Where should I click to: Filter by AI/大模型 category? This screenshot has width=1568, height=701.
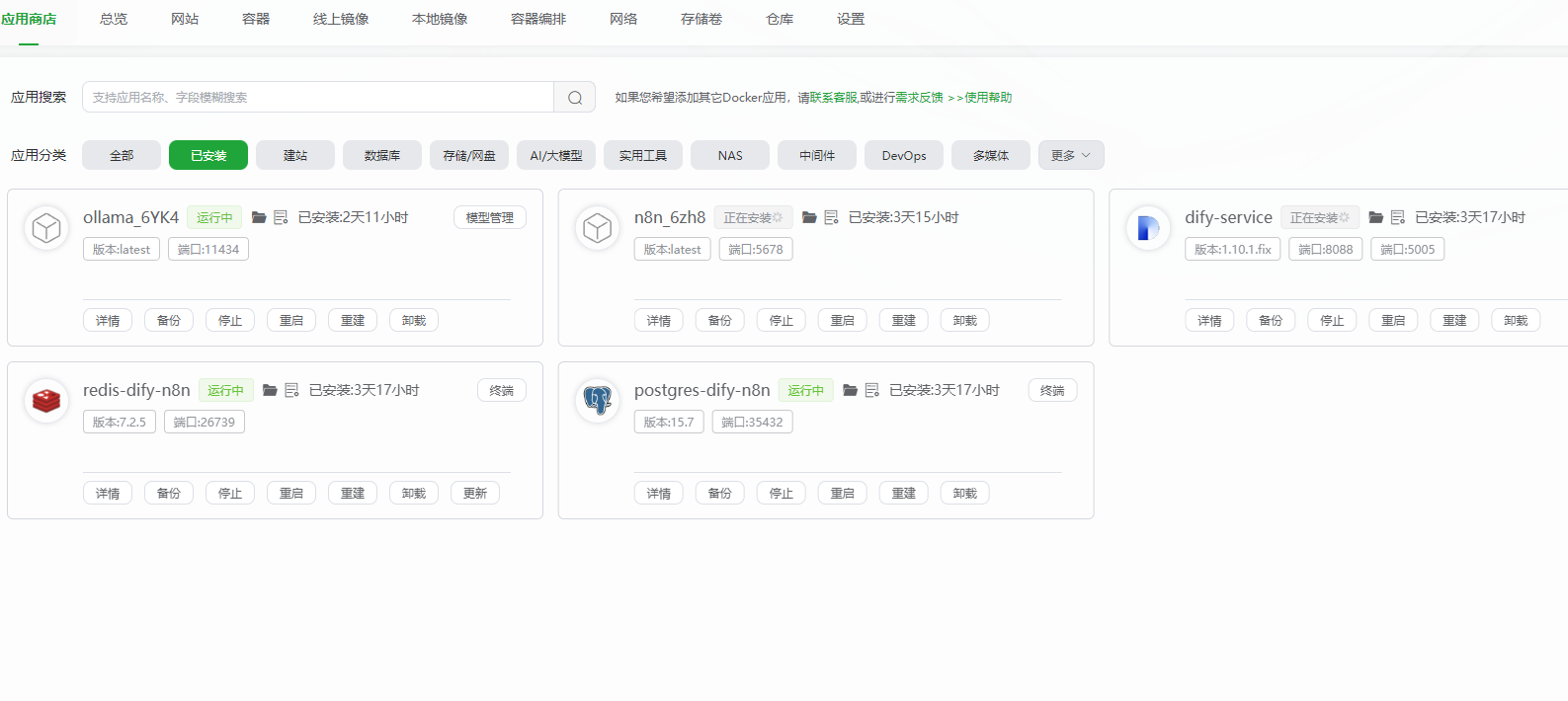pos(556,155)
